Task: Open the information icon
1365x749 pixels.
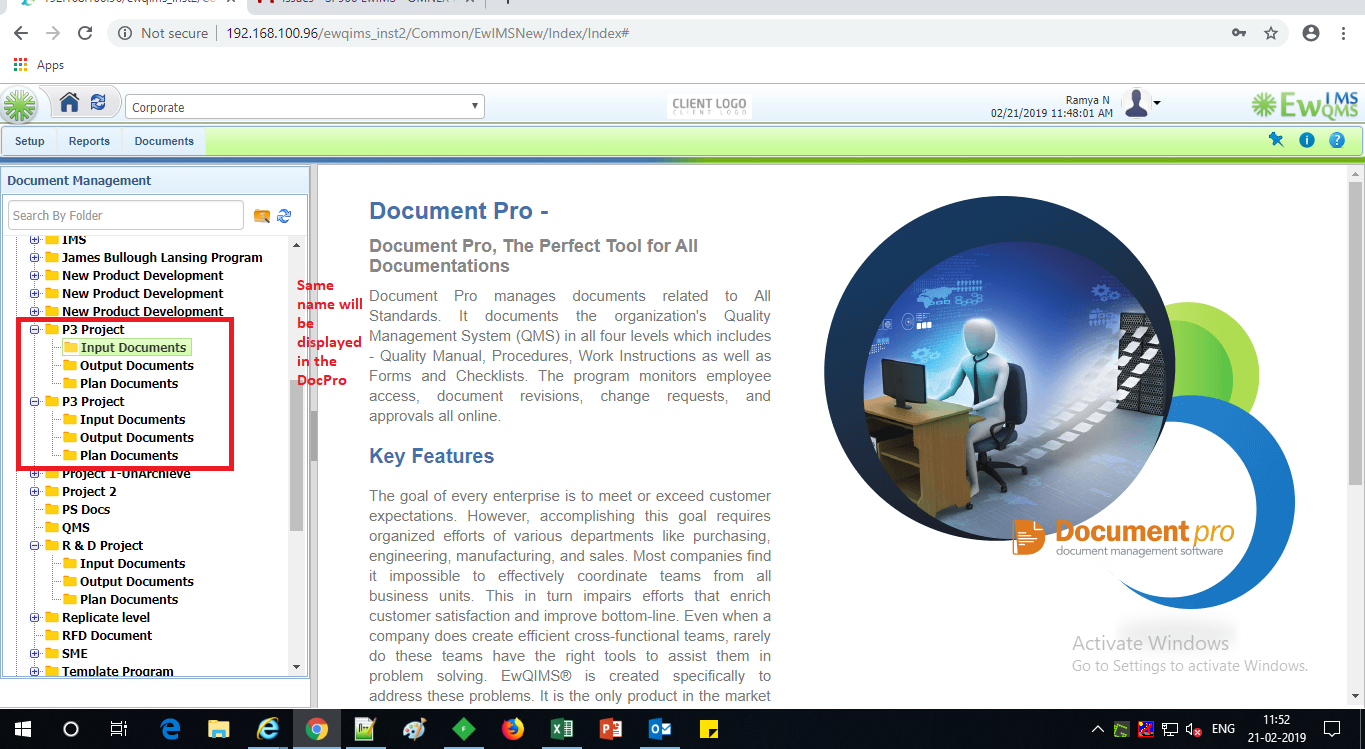Action: tap(1307, 140)
